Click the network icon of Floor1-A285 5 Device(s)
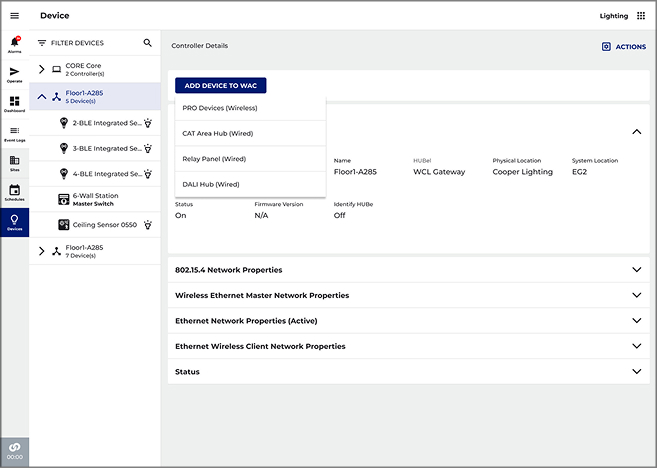This screenshot has height=468, width=657. (57, 97)
